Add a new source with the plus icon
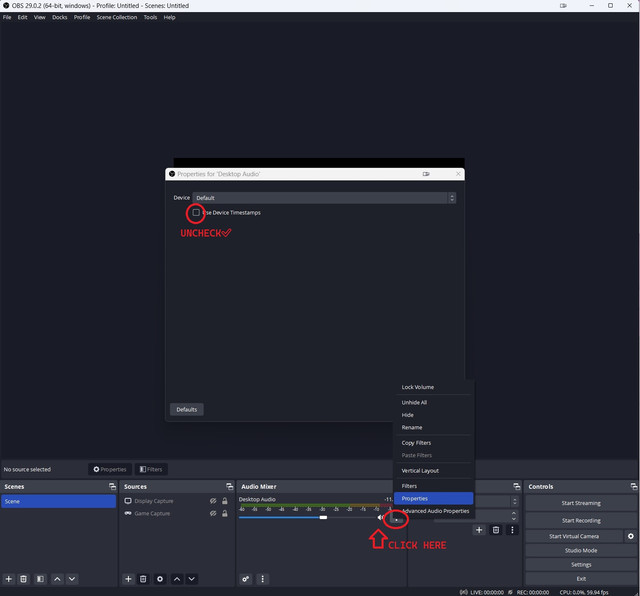 (x=128, y=578)
